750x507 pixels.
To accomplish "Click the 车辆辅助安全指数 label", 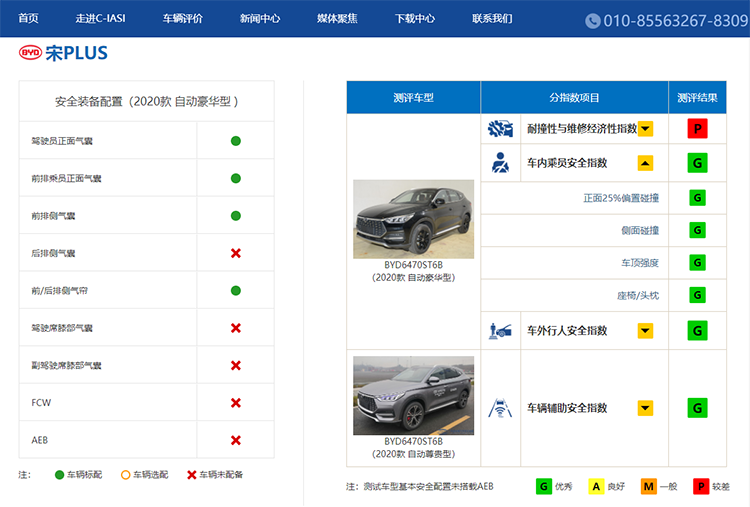I will click(567, 408).
